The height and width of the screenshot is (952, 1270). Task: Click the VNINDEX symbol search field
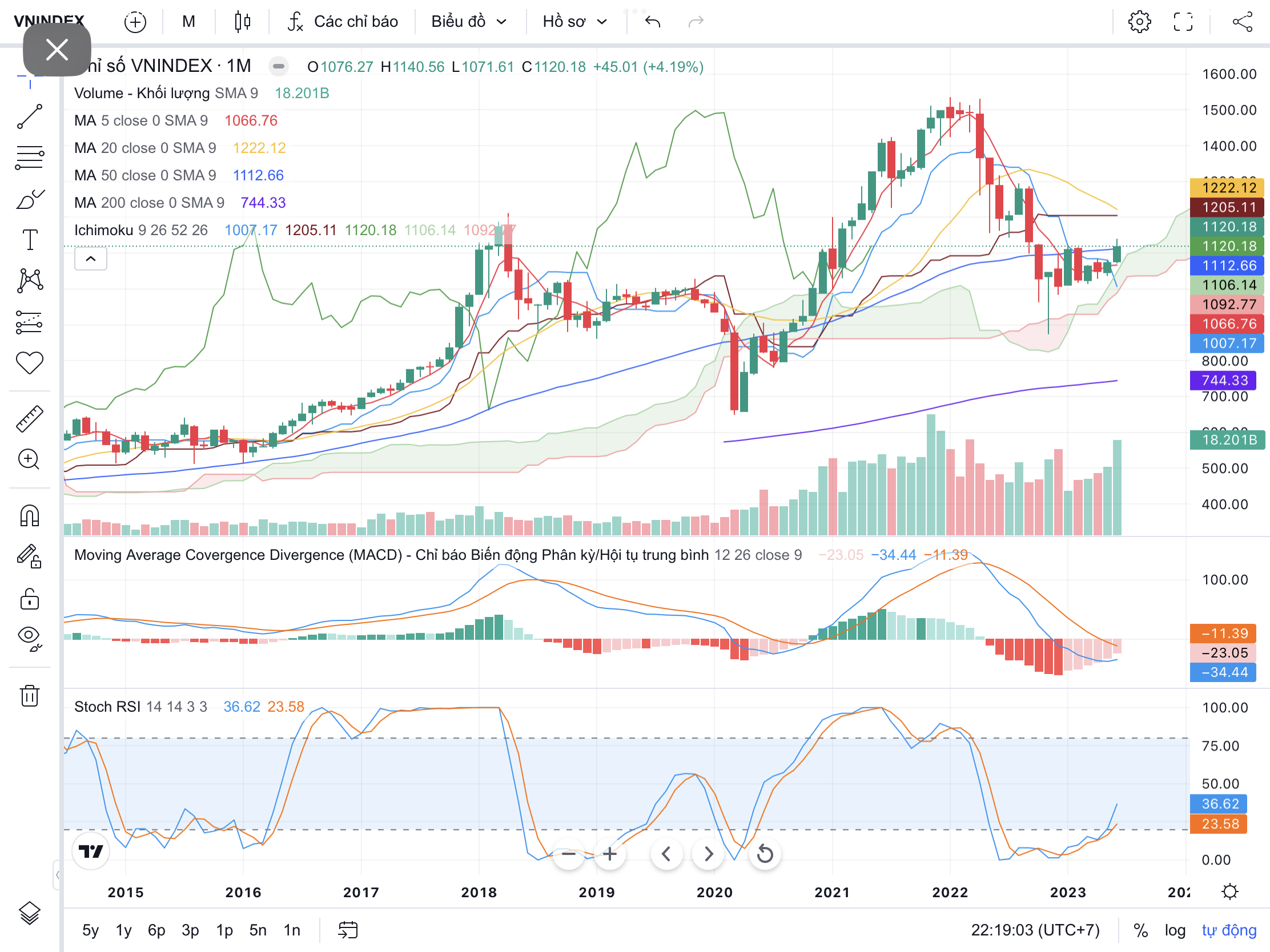point(49,22)
